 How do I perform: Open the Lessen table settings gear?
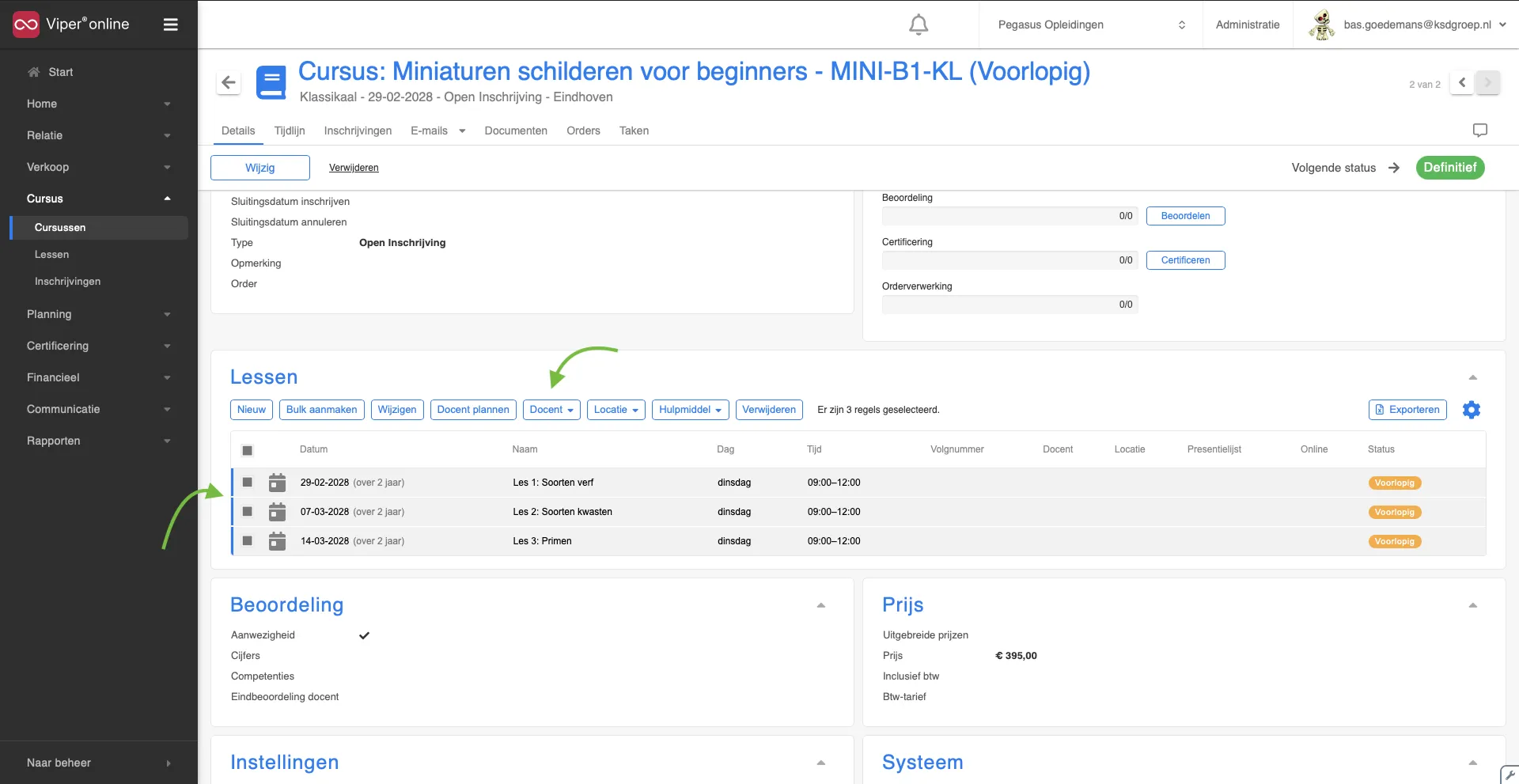tap(1471, 410)
